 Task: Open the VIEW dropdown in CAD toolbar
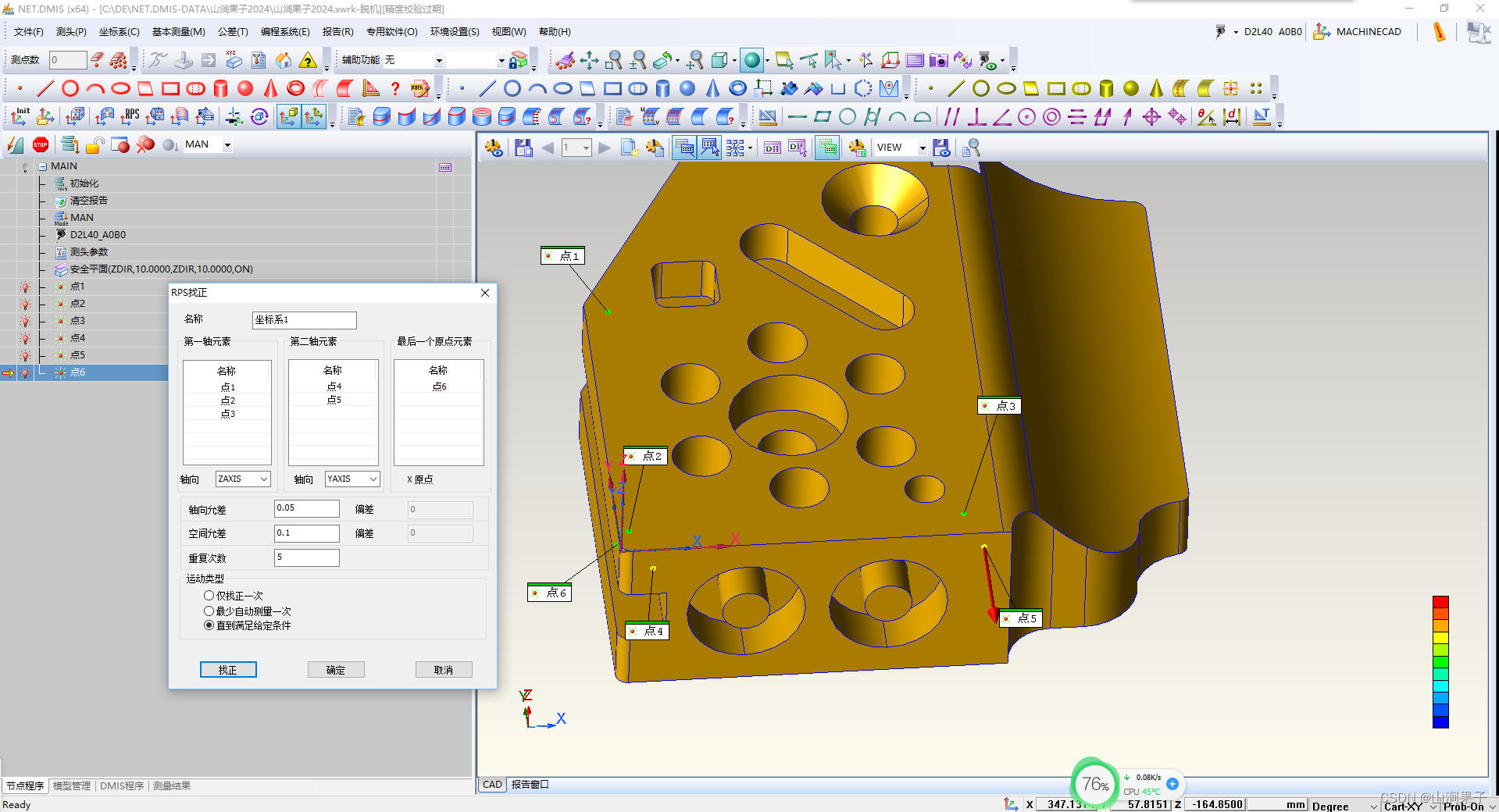point(923,148)
